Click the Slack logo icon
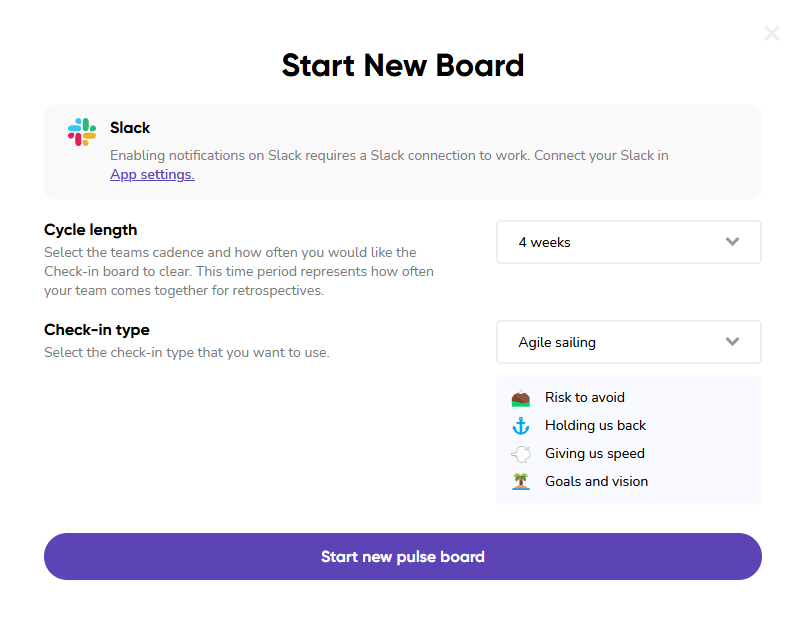 [x=82, y=132]
